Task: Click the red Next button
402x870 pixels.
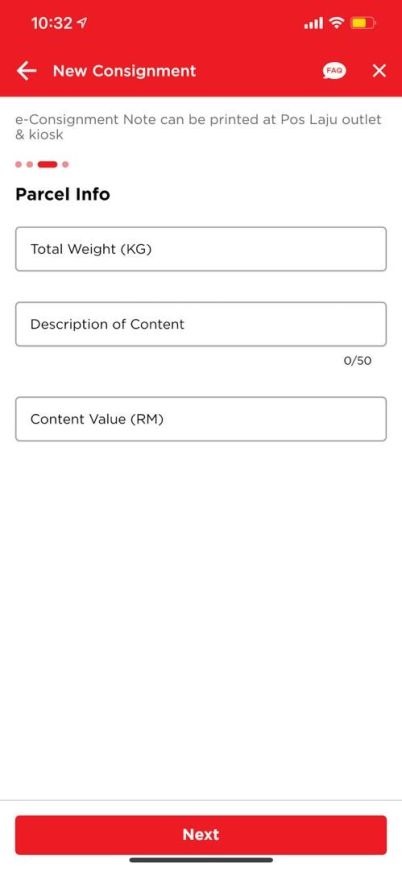Action: tap(201, 834)
